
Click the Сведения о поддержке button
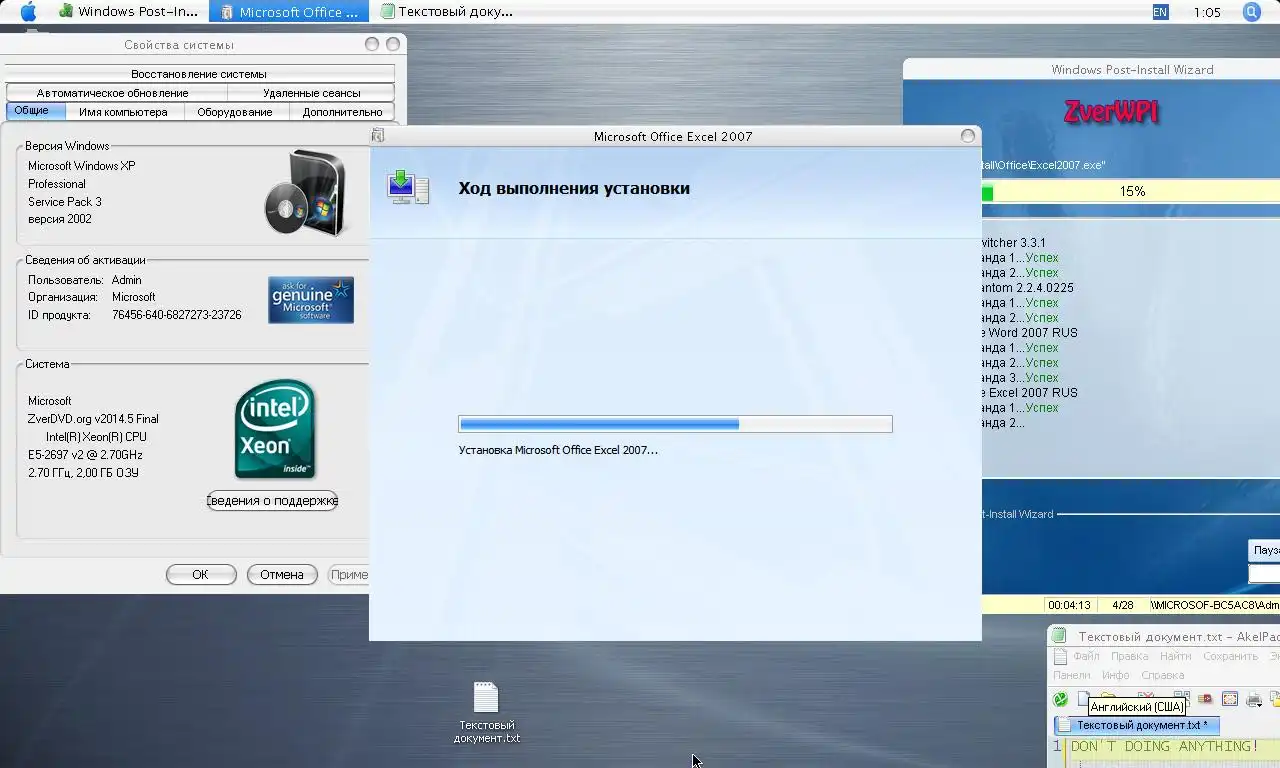click(272, 500)
